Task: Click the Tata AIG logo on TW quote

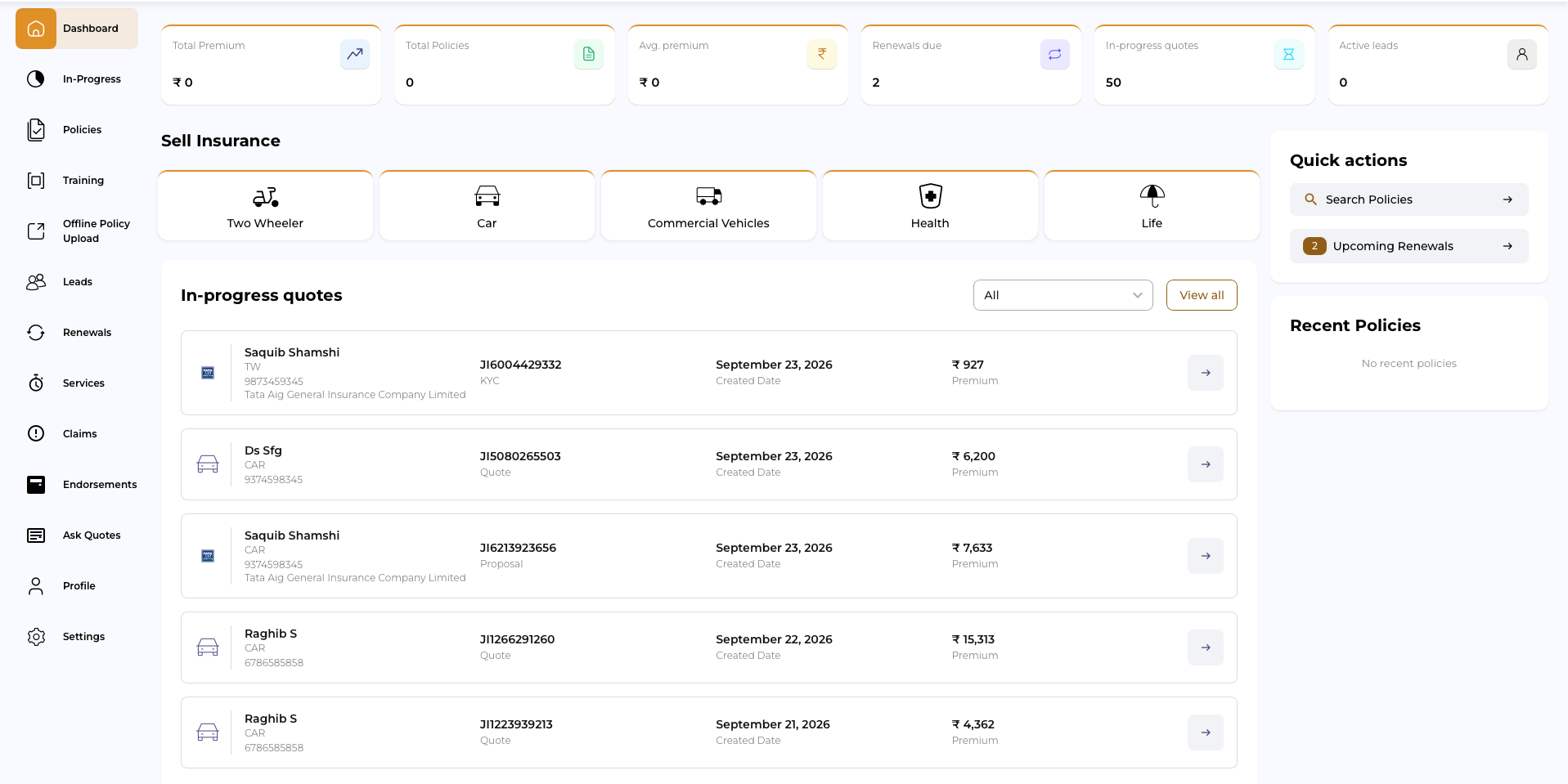Action: point(208,373)
